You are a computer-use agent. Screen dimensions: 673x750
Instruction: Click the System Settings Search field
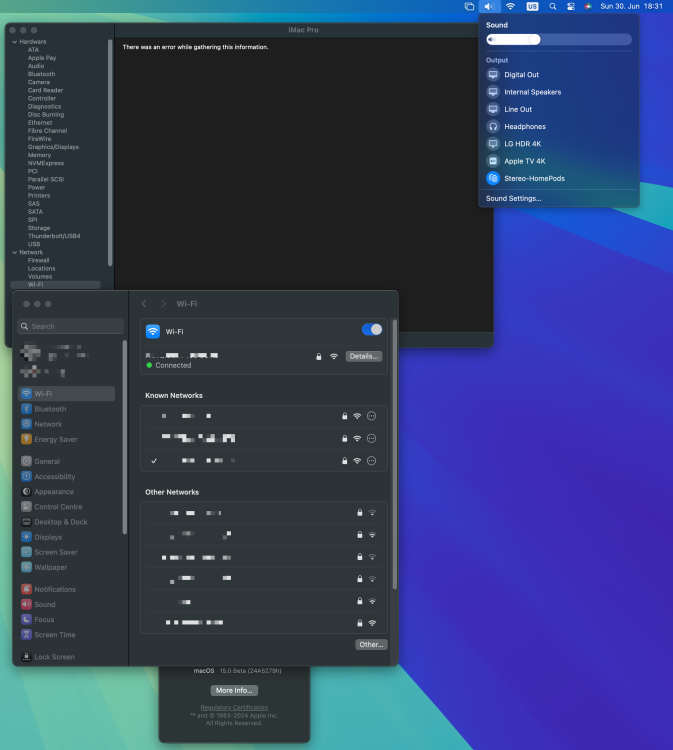(x=70, y=326)
